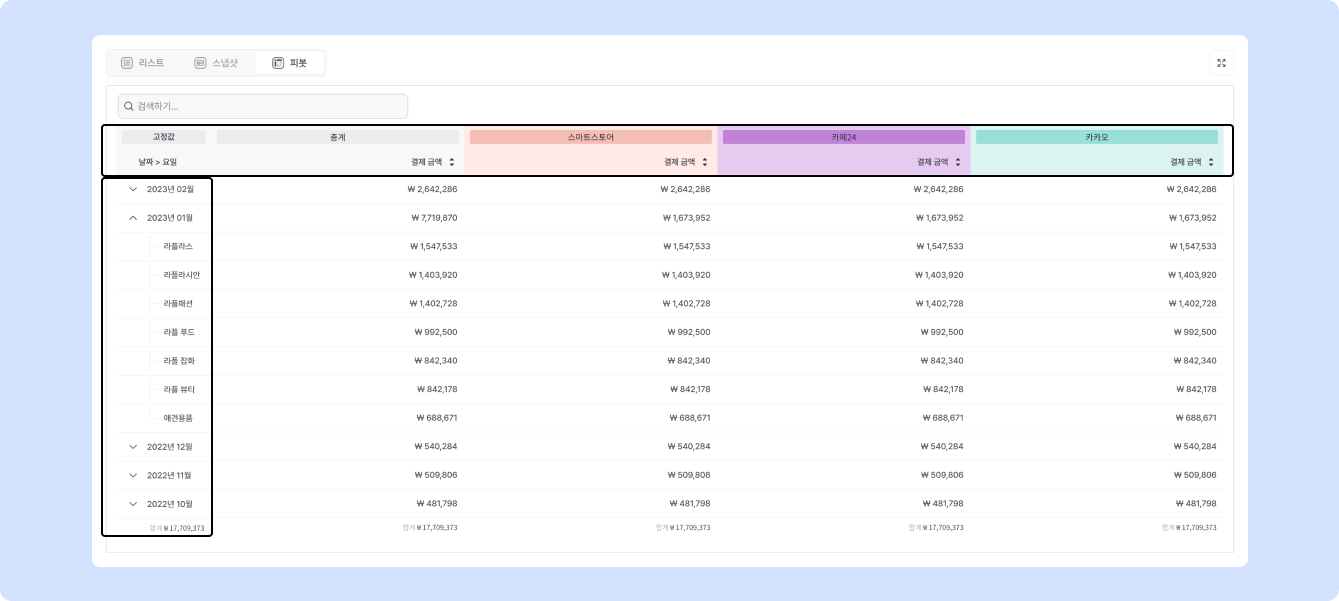
Task: Select the purple 카페24 column header
Action: (843, 137)
